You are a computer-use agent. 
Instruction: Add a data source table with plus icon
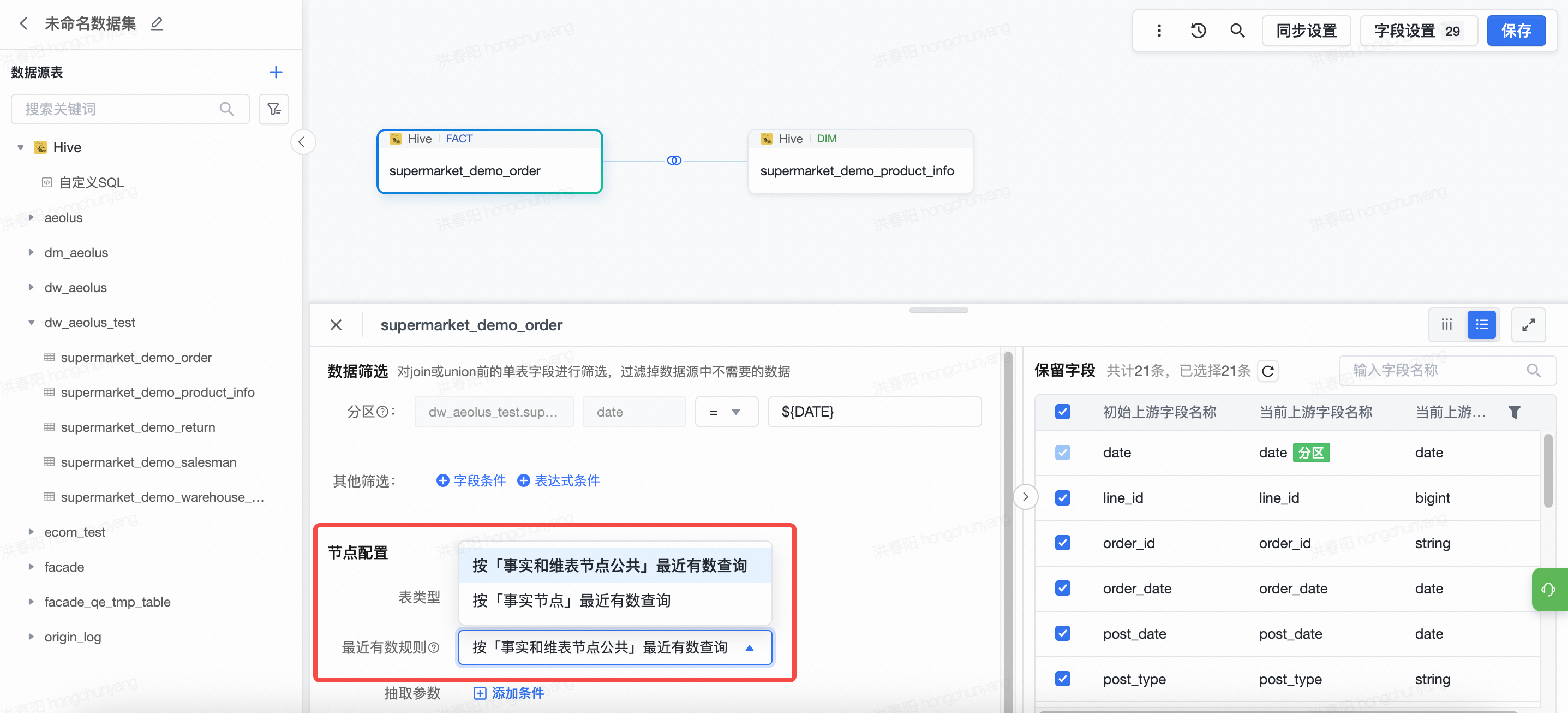pyautogui.click(x=276, y=73)
